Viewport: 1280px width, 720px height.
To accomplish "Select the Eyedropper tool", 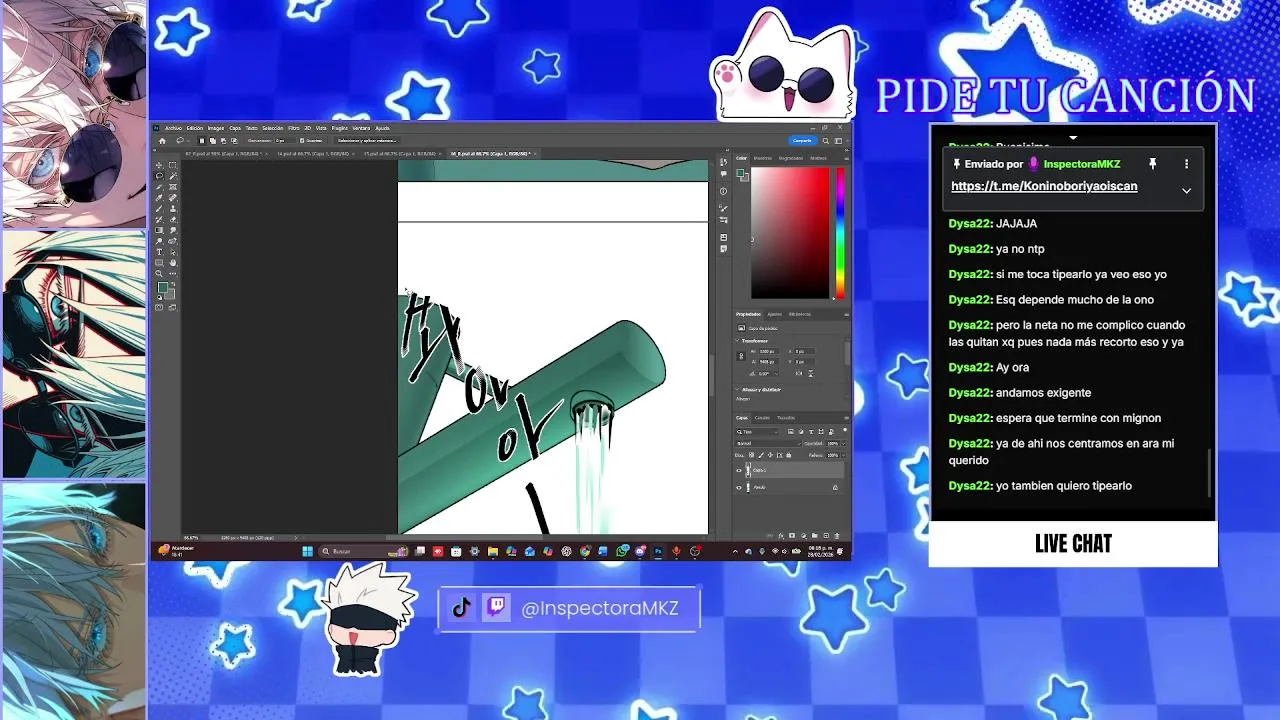I will (159, 198).
